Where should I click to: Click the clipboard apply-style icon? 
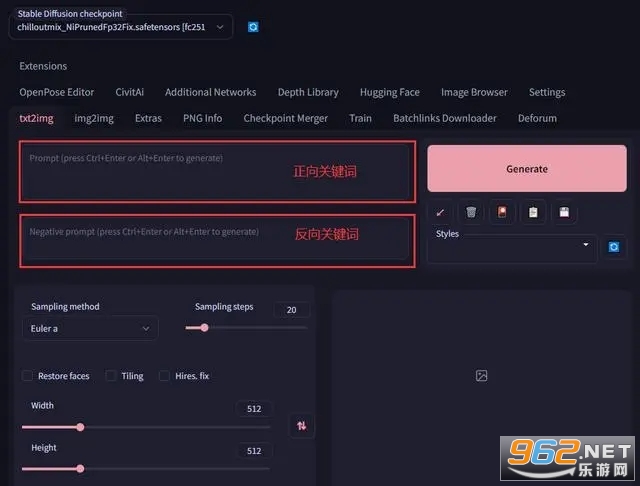click(533, 212)
